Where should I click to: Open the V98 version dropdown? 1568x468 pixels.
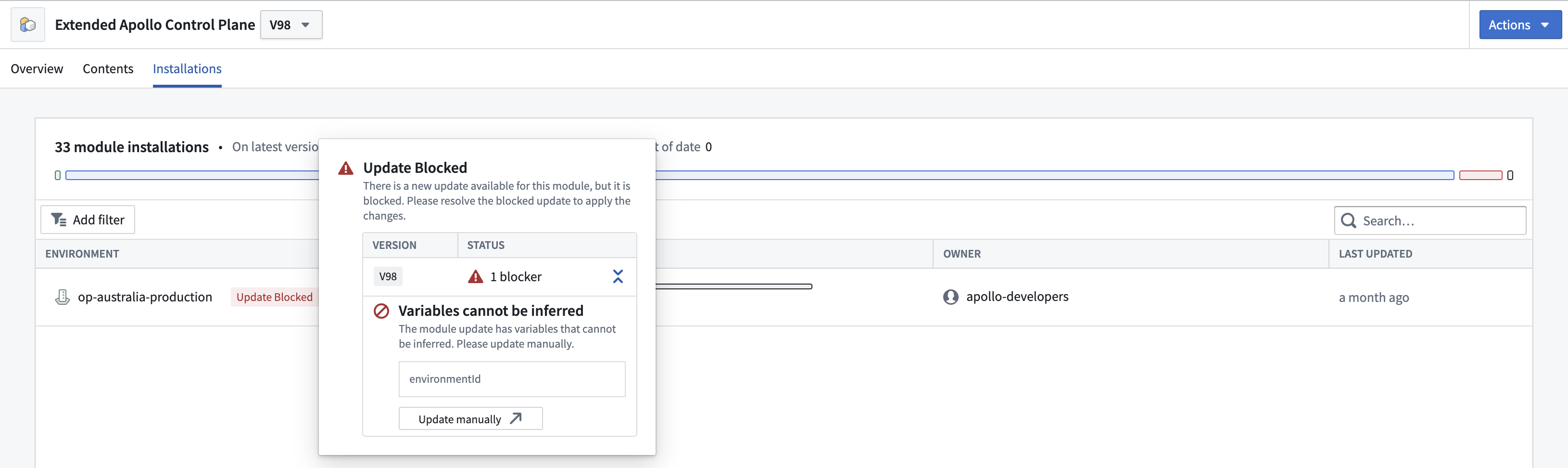291,25
